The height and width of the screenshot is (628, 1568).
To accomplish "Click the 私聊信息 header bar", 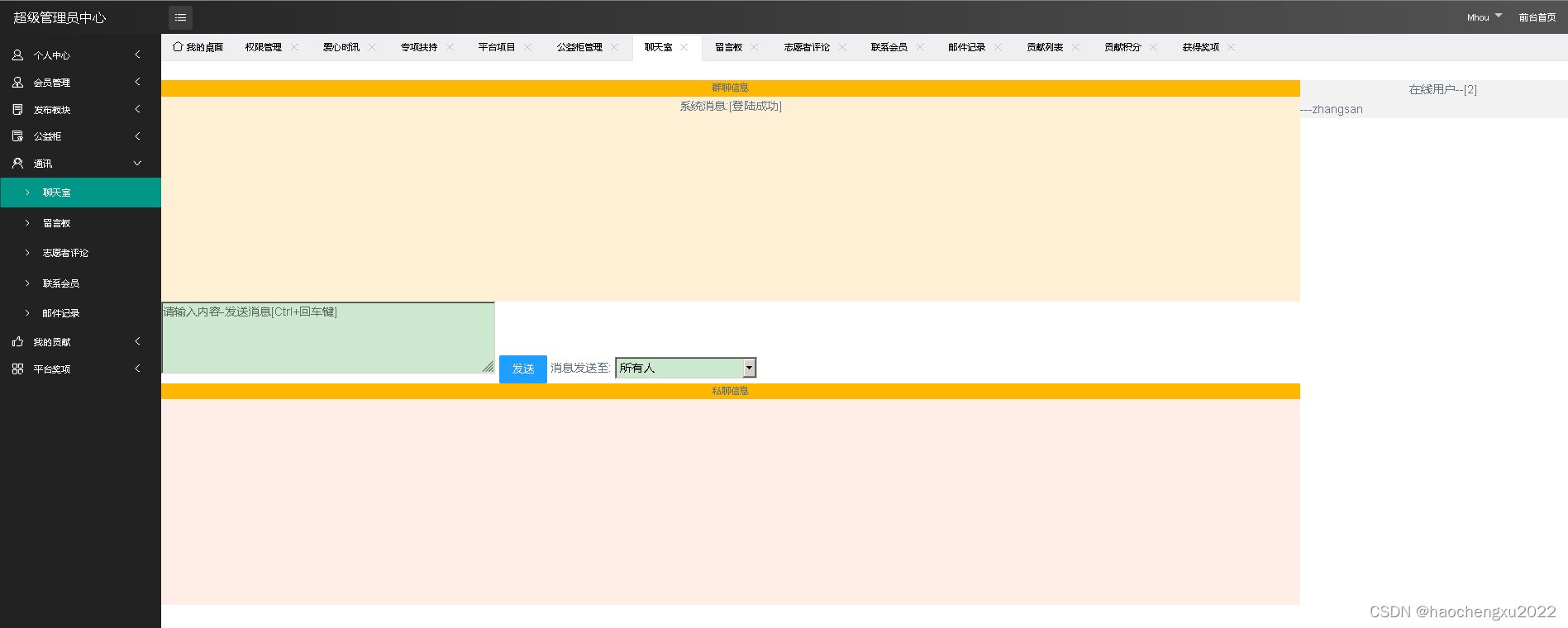I will 731,391.
